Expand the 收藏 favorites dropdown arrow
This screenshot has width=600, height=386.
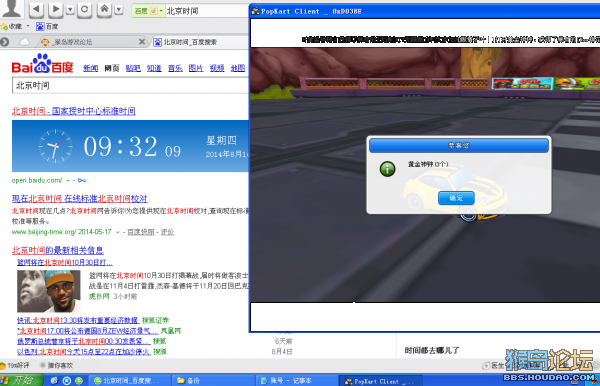pos(28,26)
